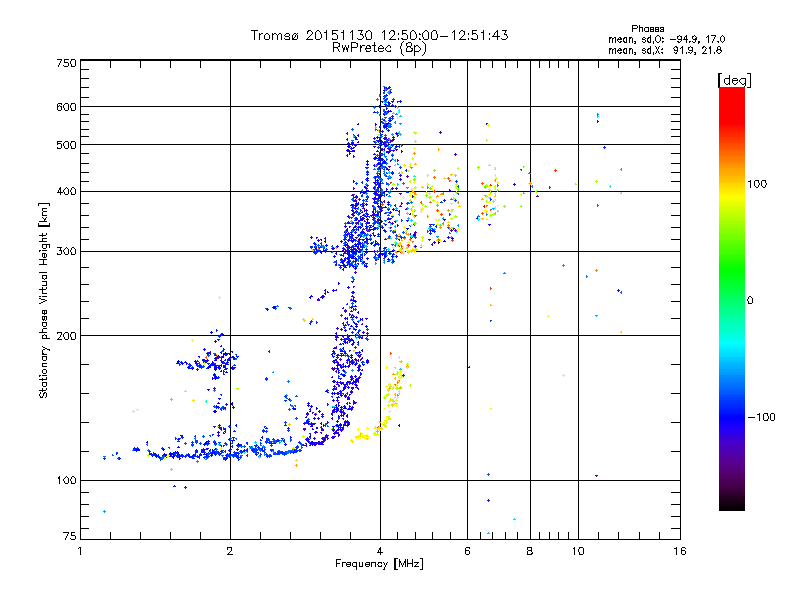This screenshot has width=800, height=600.
Task: Click the y-axis tick label '500'
Action: [x=67, y=145]
